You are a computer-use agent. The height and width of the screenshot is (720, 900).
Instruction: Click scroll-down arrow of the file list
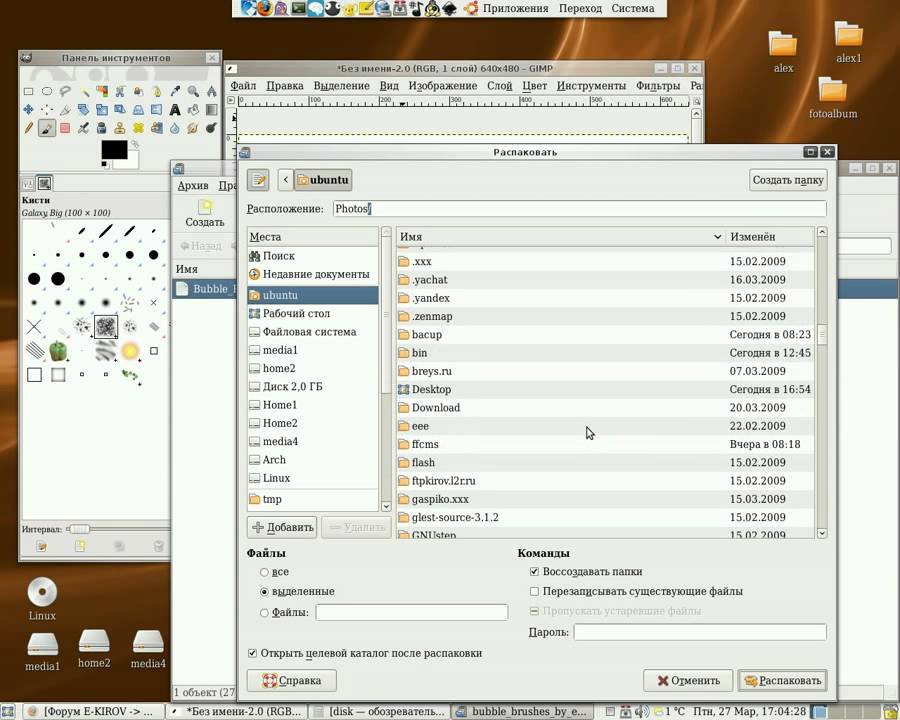pos(822,533)
